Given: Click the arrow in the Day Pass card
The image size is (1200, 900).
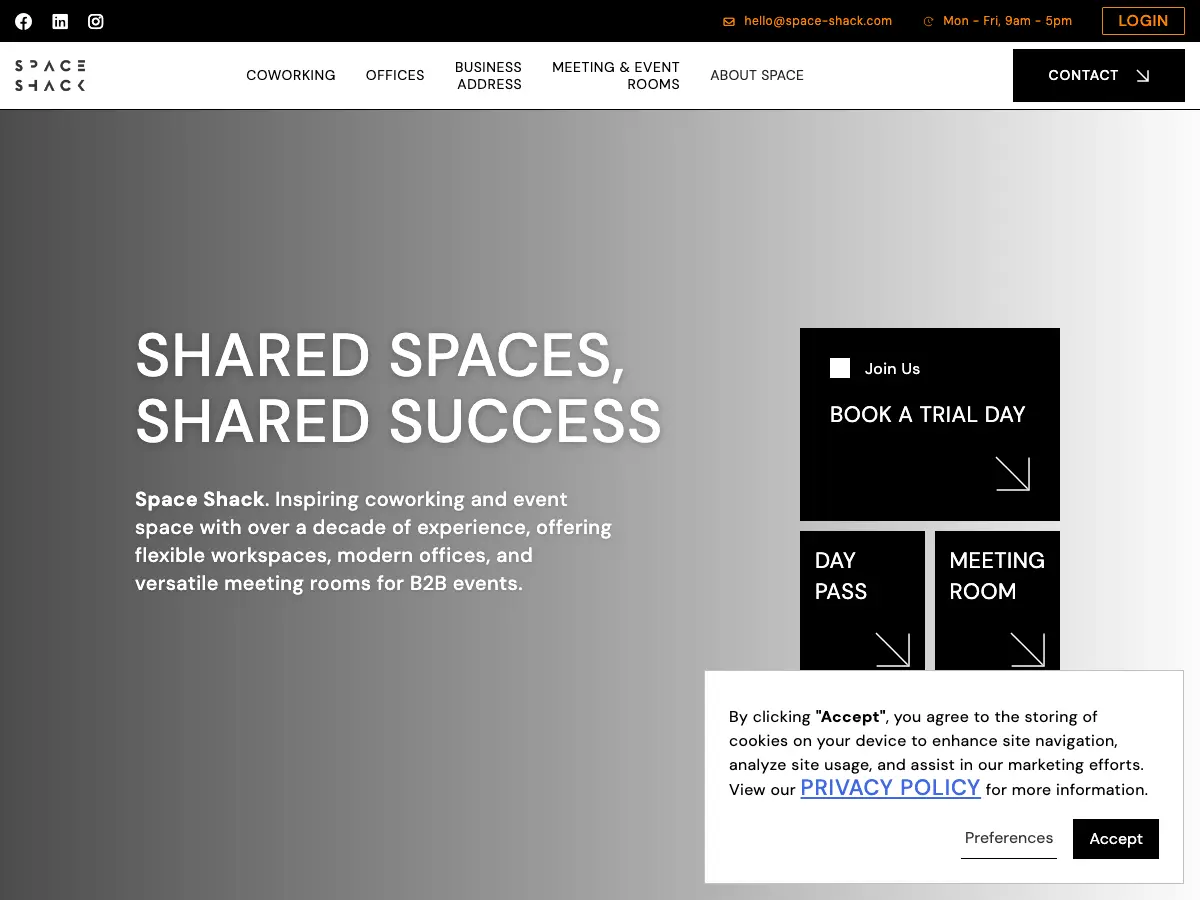Looking at the screenshot, I should [893, 650].
